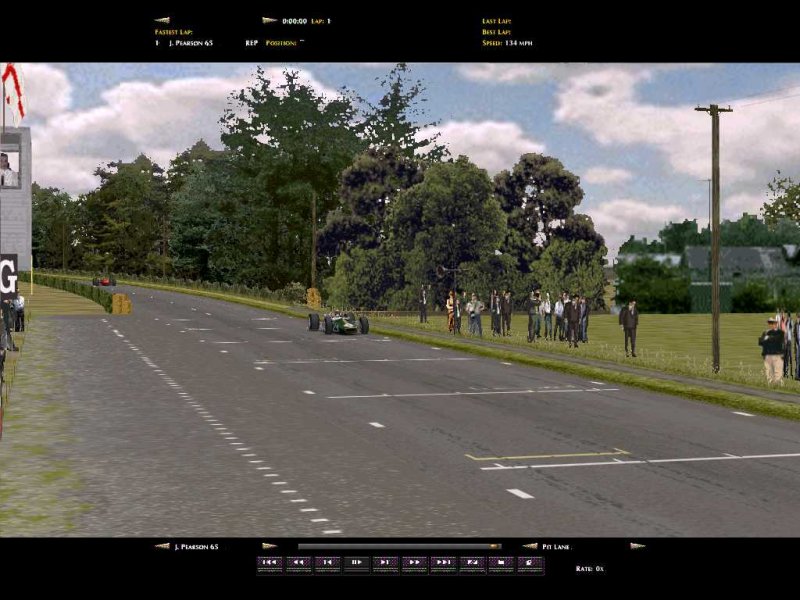
Task: Click J. Pearson 65 under Fastest Lap
Action: coord(191,43)
